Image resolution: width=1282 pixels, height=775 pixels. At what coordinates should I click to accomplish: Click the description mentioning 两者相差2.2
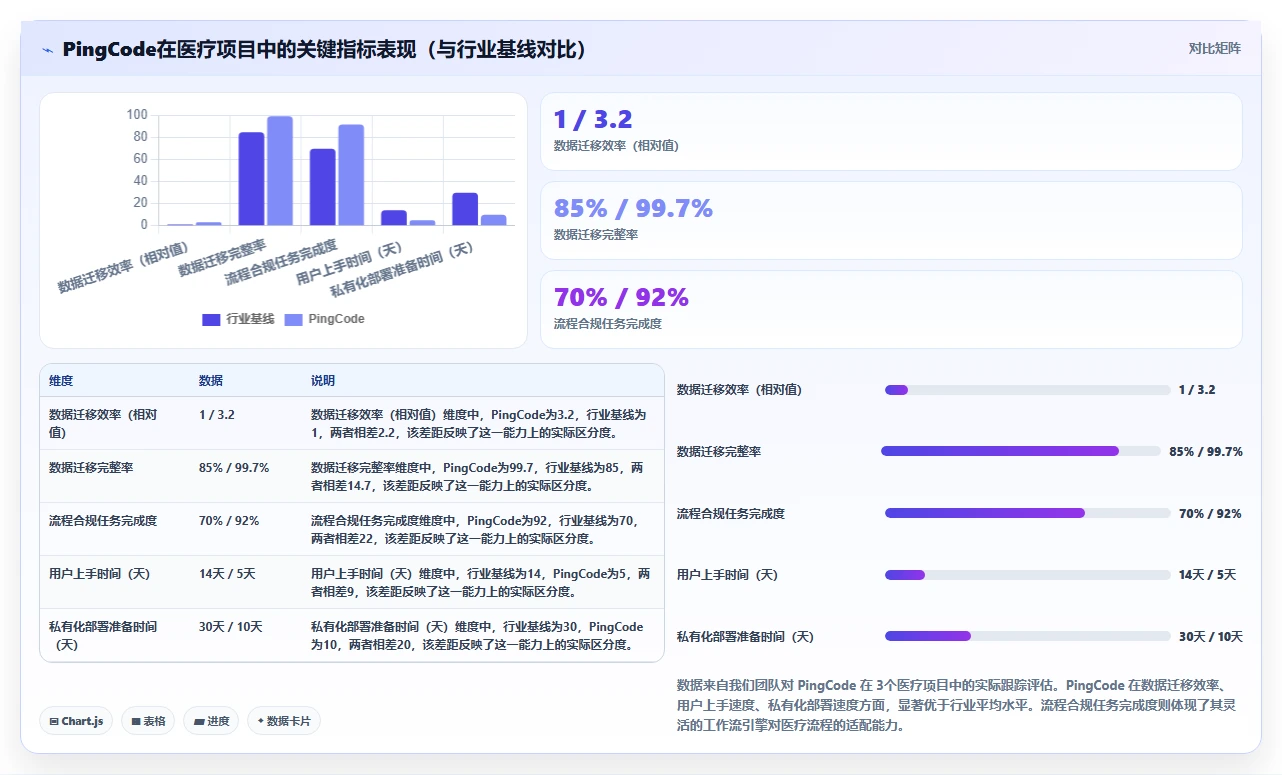pyautogui.click(x=479, y=423)
